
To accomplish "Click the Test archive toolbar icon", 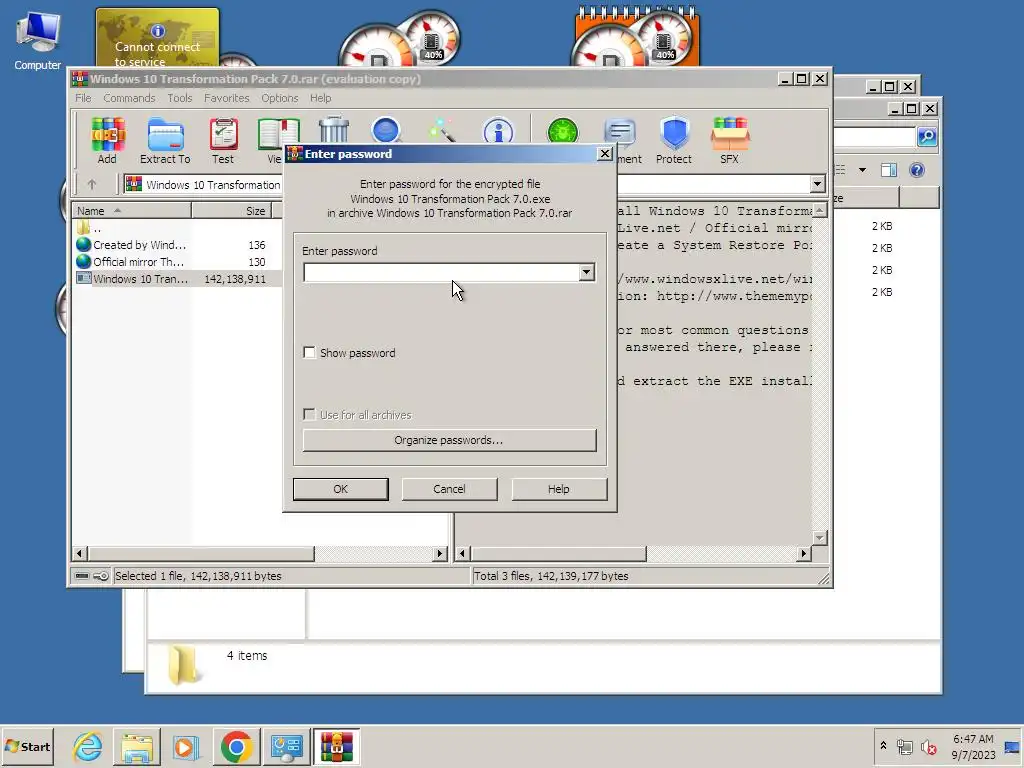I will click(223, 140).
